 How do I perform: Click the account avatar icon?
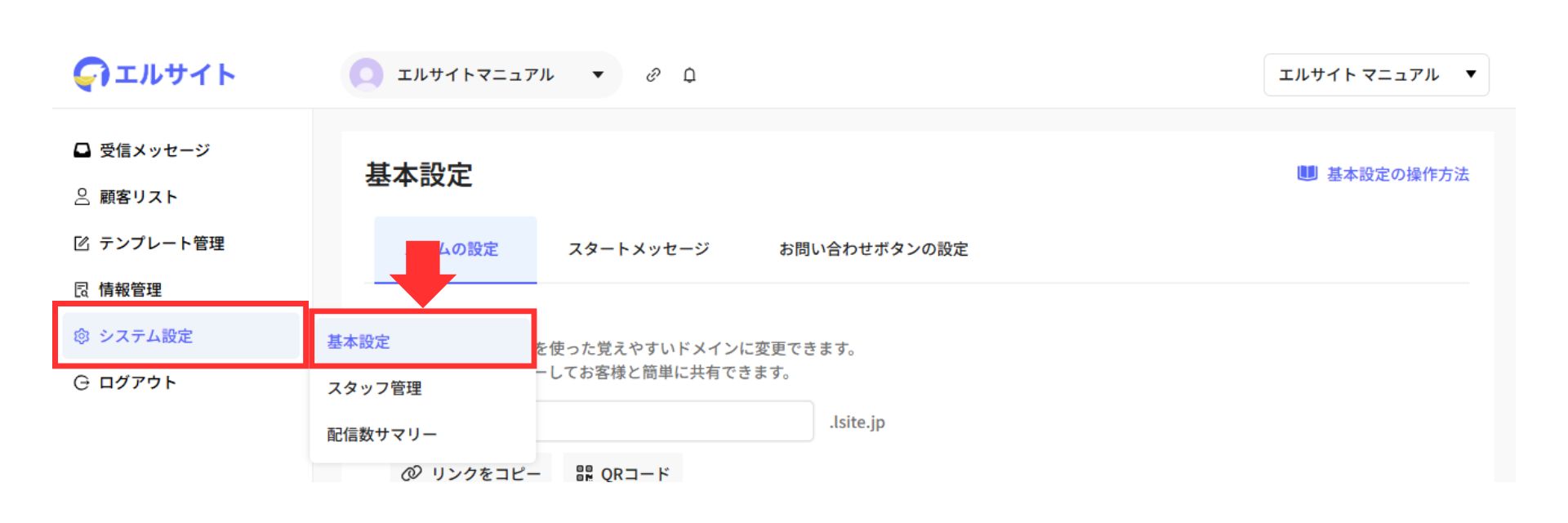[367, 75]
